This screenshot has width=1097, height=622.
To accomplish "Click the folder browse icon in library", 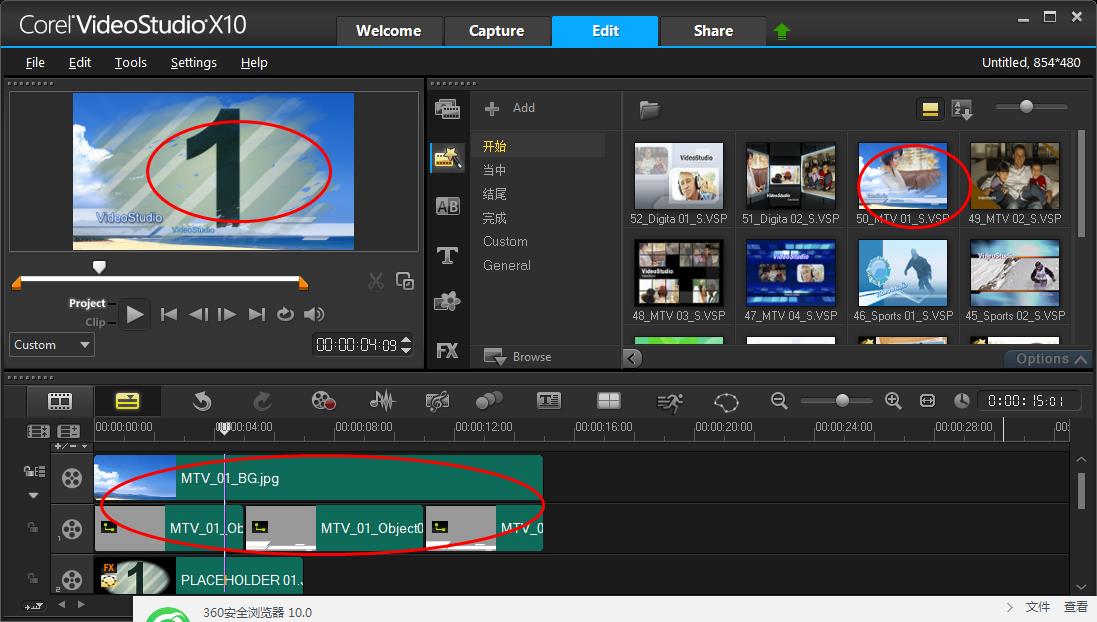I will pyautogui.click(x=649, y=109).
